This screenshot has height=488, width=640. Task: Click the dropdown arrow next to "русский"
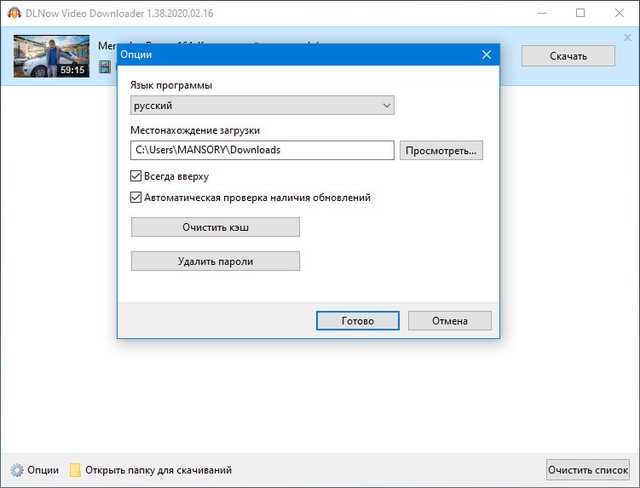pyautogui.click(x=386, y=105)
